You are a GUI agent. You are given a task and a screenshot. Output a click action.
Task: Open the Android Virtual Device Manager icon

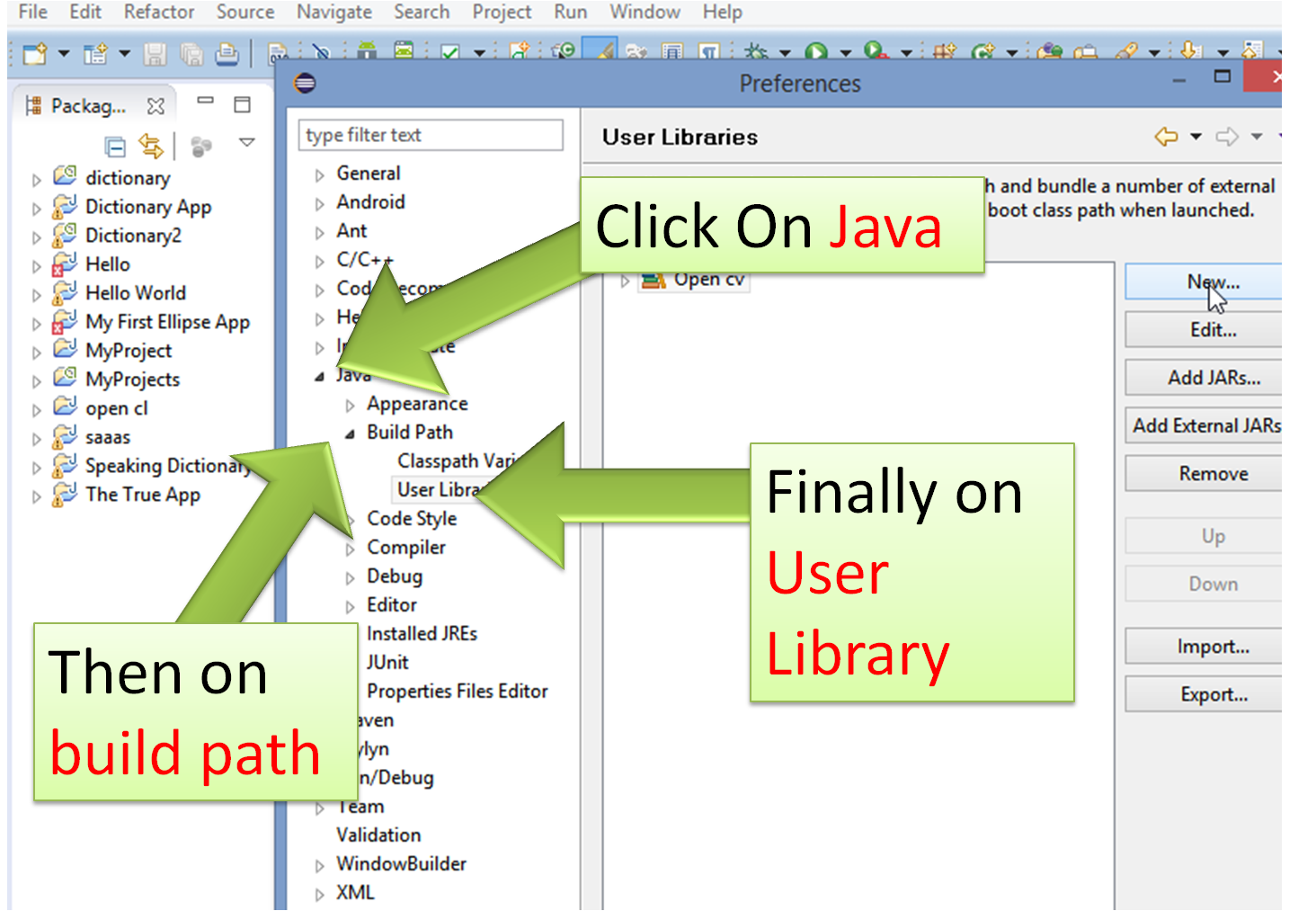[404, 52]
